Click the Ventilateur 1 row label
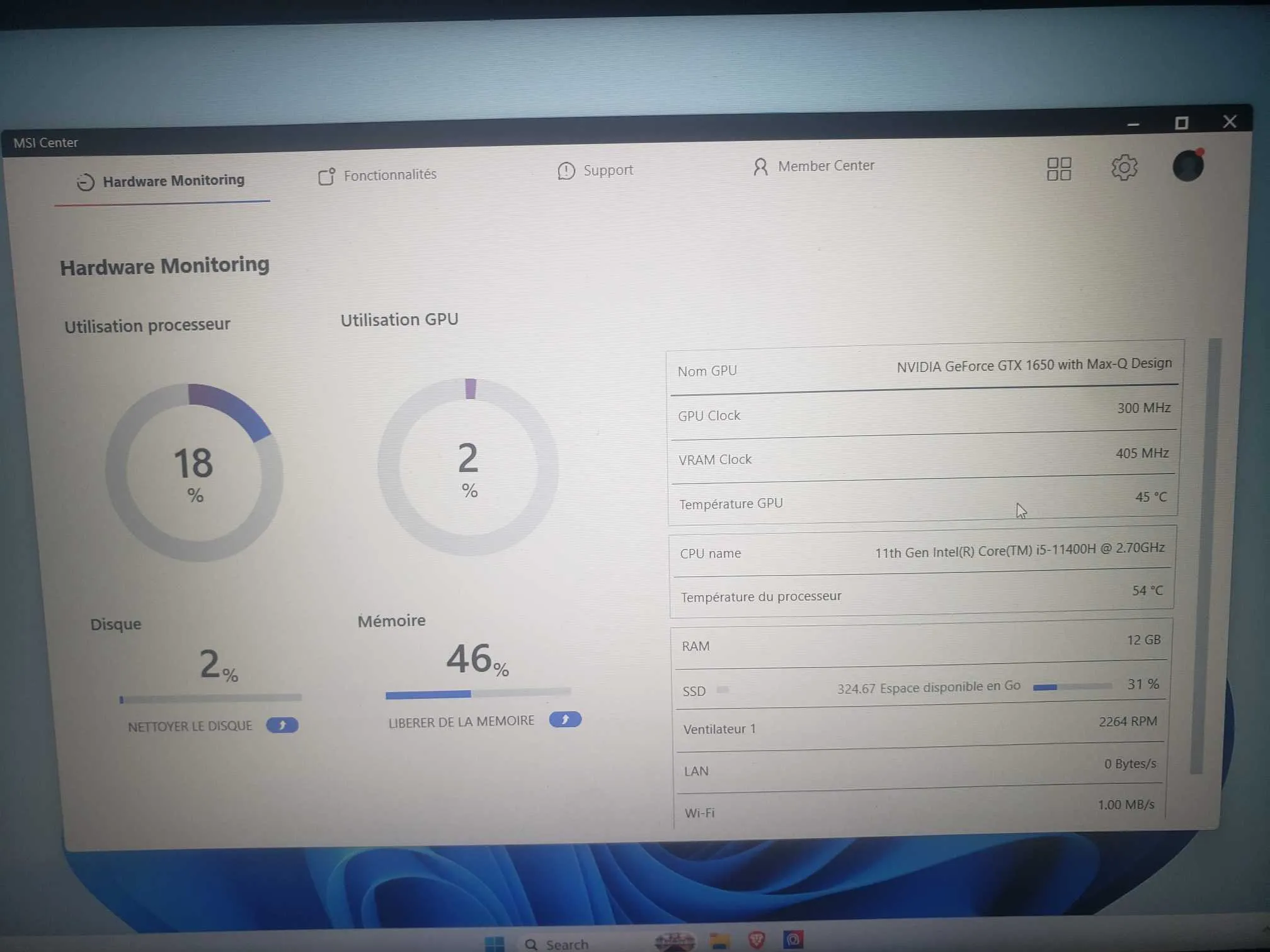The height and width of the screenshot is (952, 1270). point(719,729)
